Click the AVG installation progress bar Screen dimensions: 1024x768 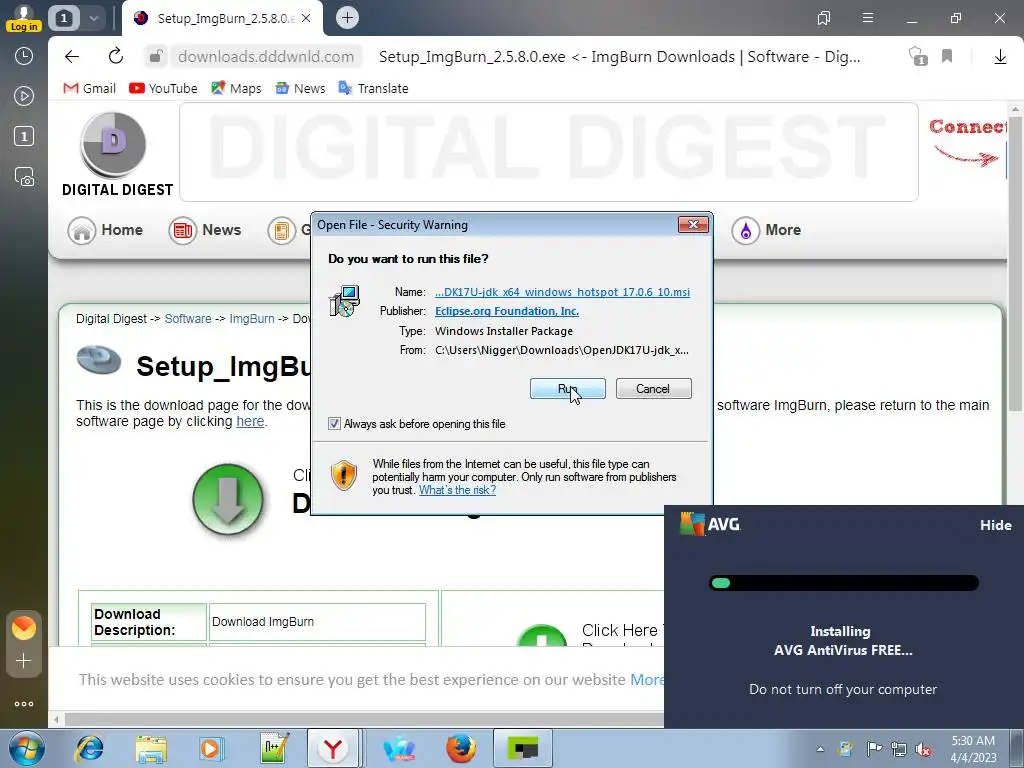pyautogui.click(x=844, y=583)
